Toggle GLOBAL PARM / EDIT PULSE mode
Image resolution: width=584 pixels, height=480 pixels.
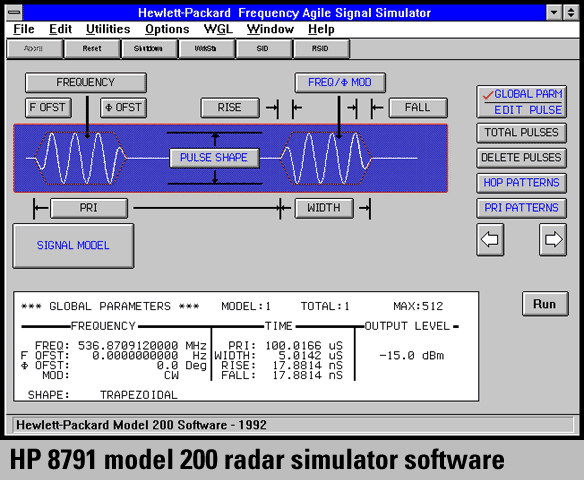tap(521, 102)
